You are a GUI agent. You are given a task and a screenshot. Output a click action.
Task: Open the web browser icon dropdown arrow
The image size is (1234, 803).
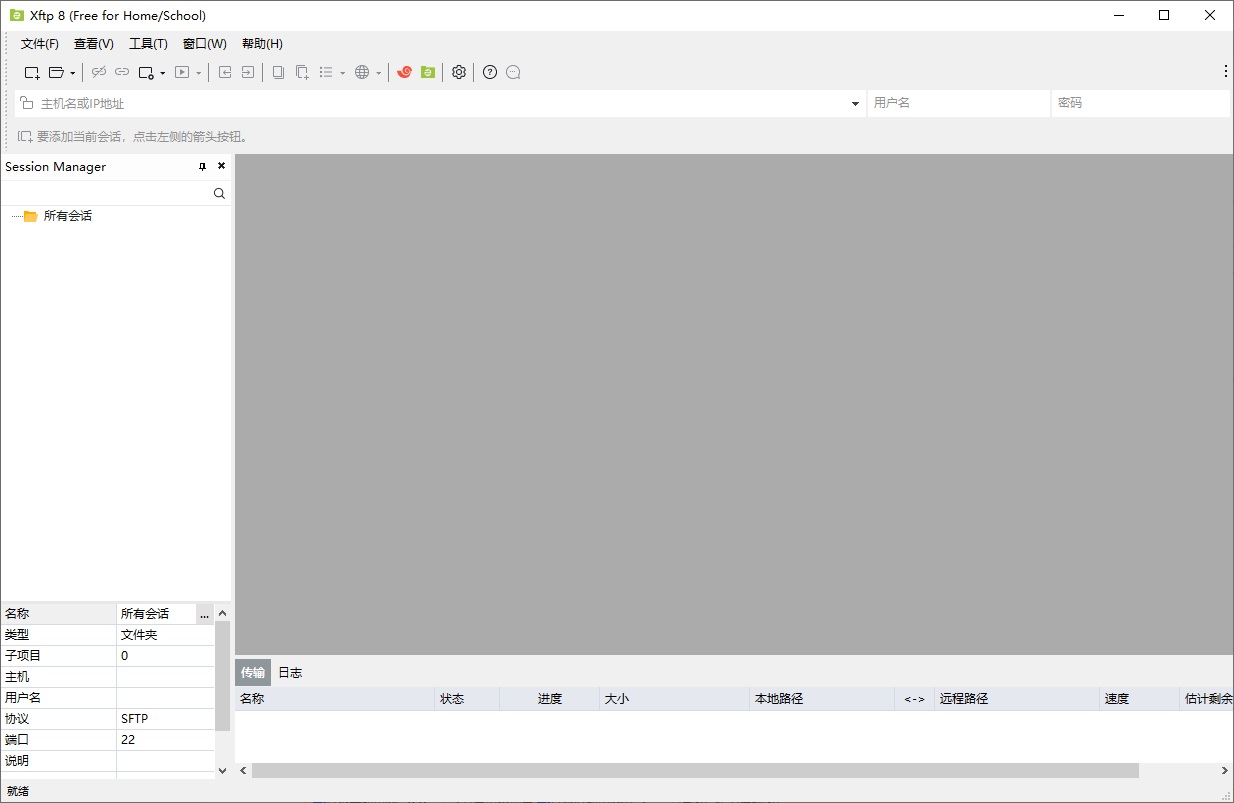click(378, 72)
